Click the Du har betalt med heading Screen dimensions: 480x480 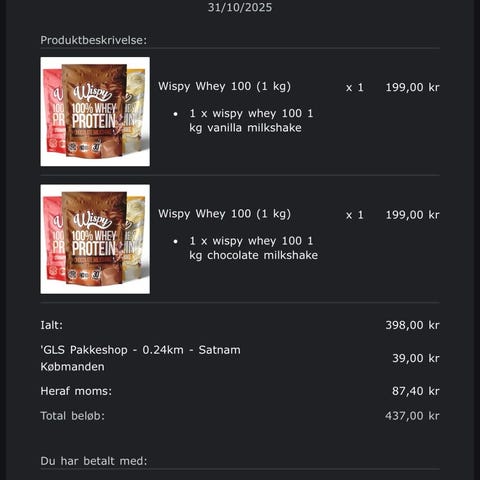tap(94, 461)
